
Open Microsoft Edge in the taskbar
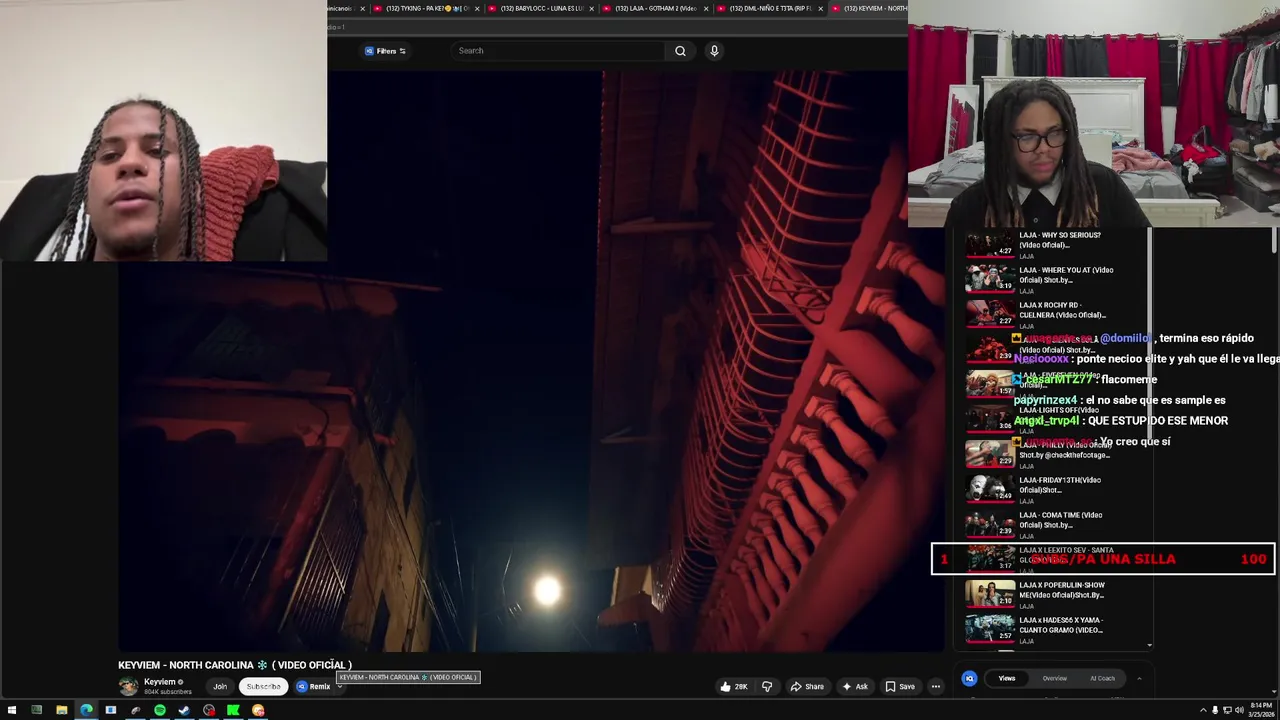86,710
